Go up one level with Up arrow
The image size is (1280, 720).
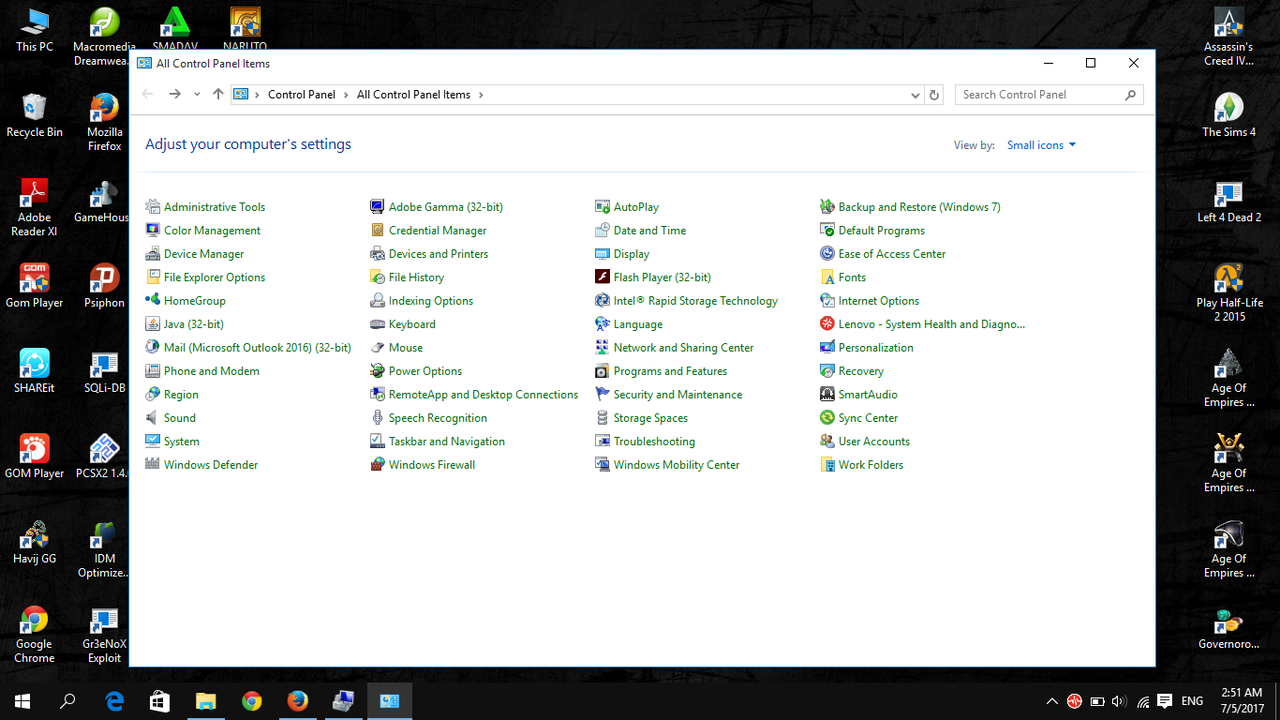point(218,94)
